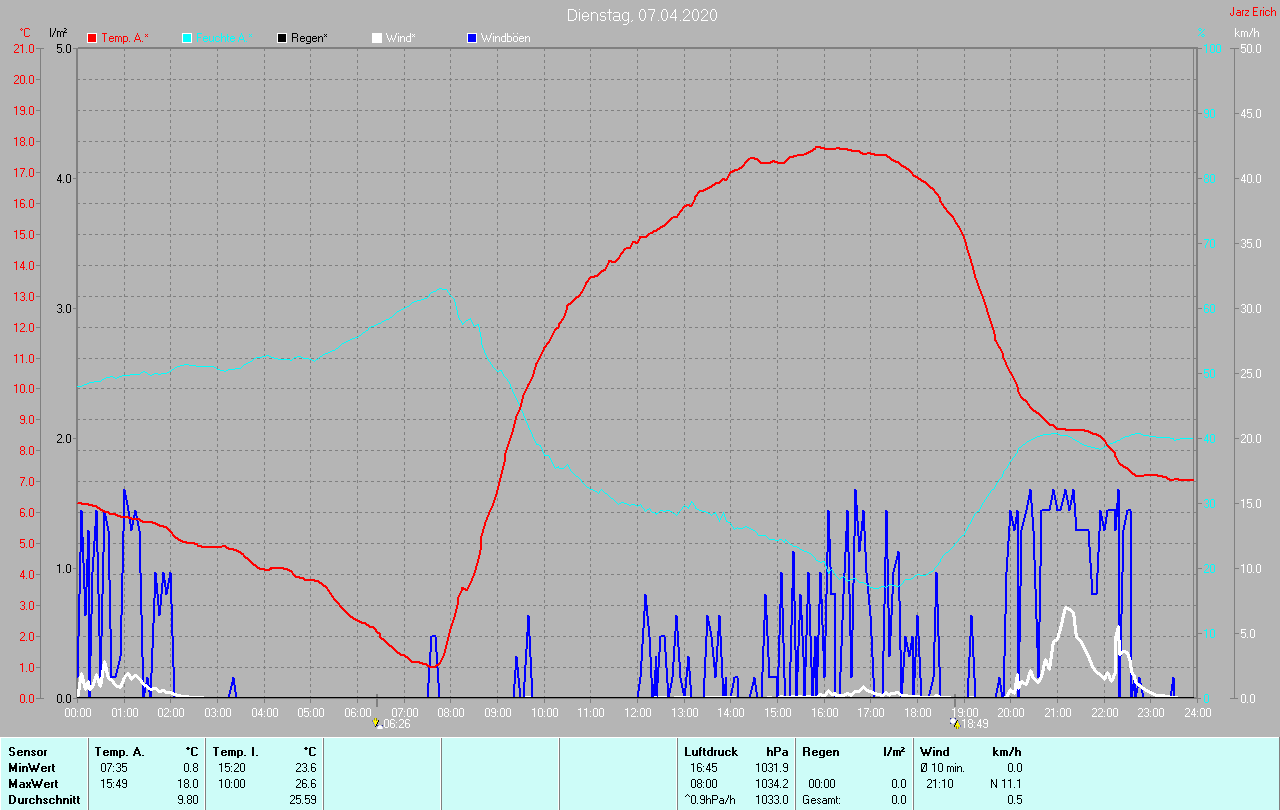Click the date title Dienstag, 07.04.2020
1280x810 pixels.
tap(641, 15)
